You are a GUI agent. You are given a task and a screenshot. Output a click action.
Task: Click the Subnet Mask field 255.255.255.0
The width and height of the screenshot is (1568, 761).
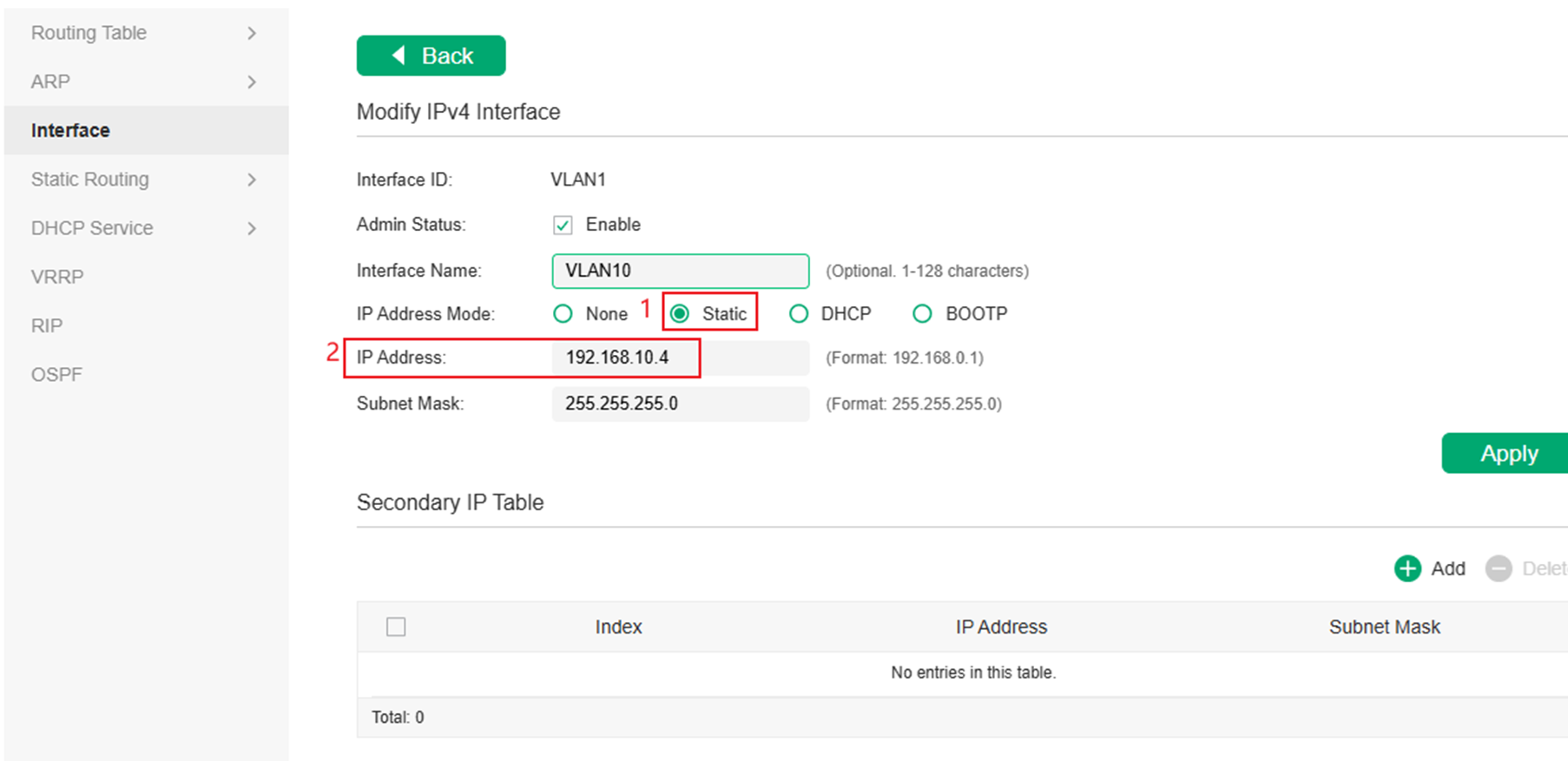click(681, 403)
